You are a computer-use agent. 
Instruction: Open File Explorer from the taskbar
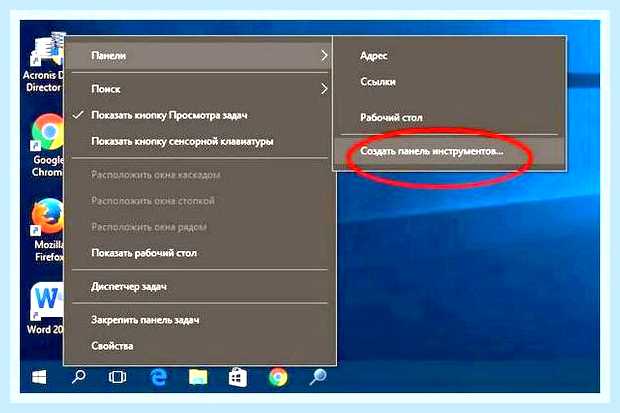[x=198, y=377]
